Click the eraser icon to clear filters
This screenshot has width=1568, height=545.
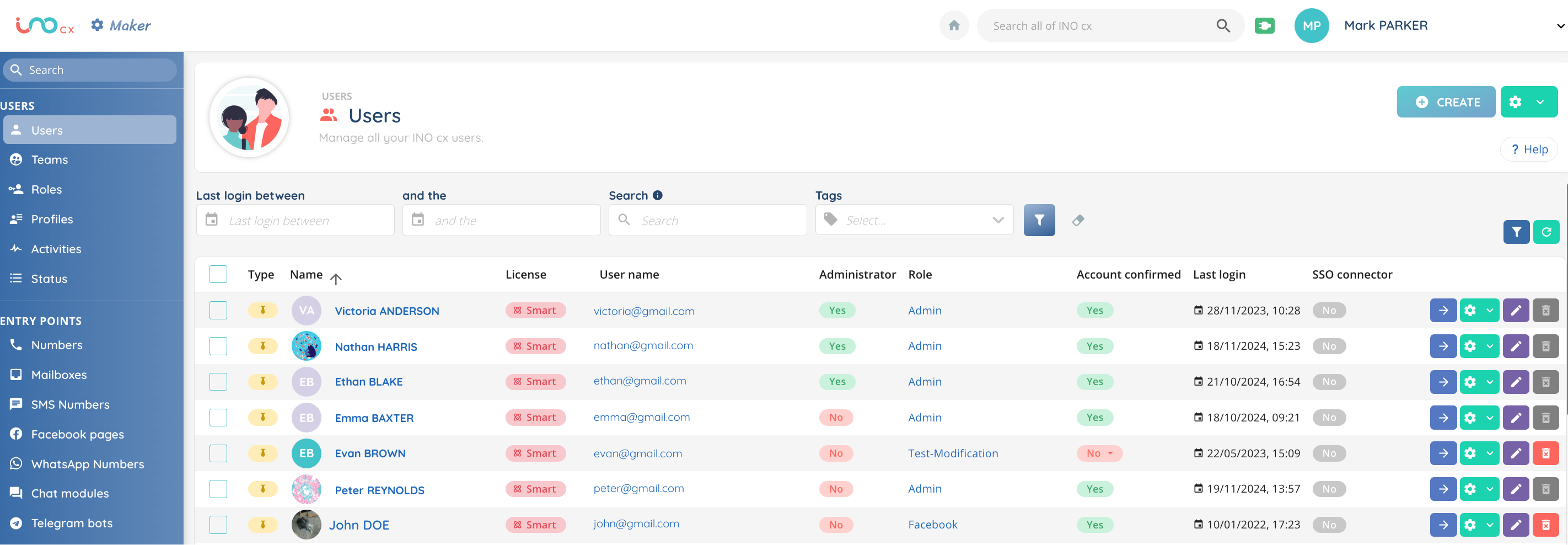click(1077, 221)
